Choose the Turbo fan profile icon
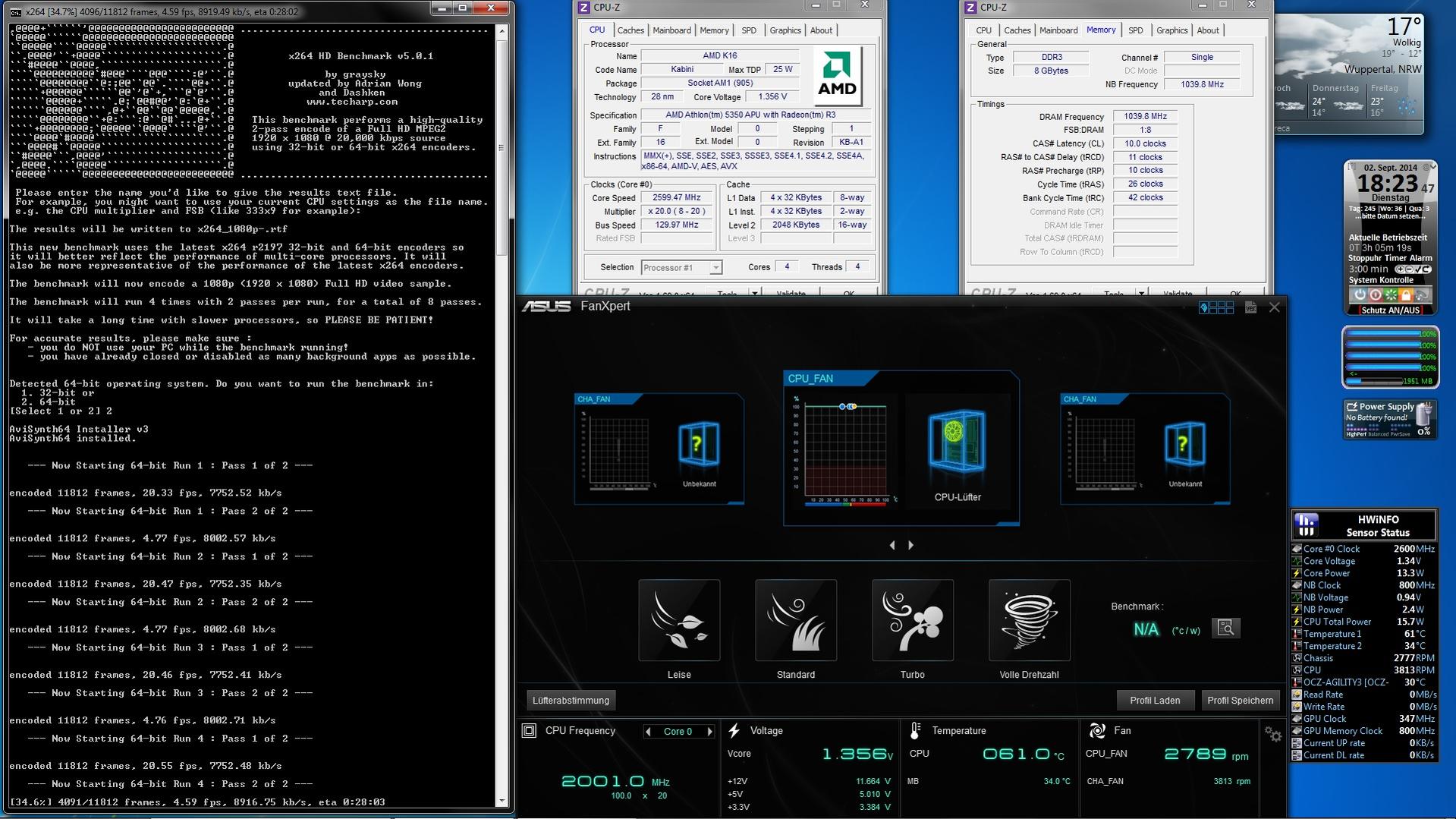The image size is (1456, 819). [x=913, y=620]
